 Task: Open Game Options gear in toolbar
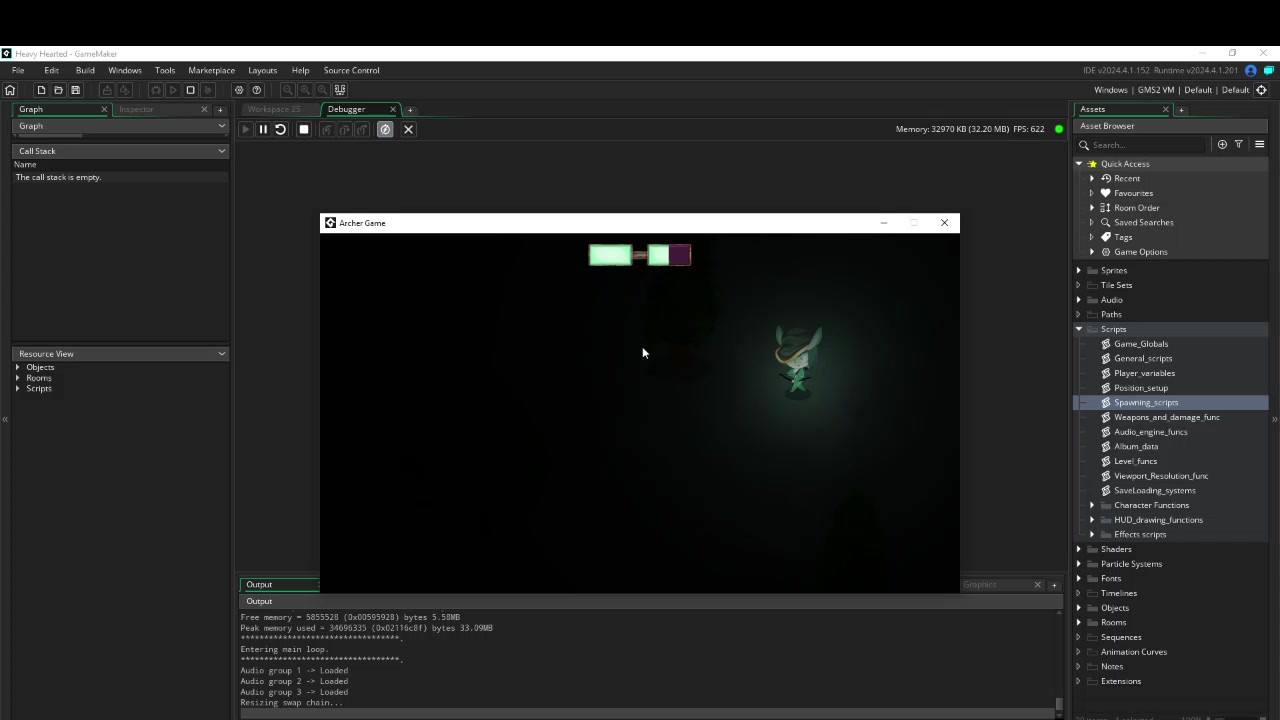click(x=239, y=90)
